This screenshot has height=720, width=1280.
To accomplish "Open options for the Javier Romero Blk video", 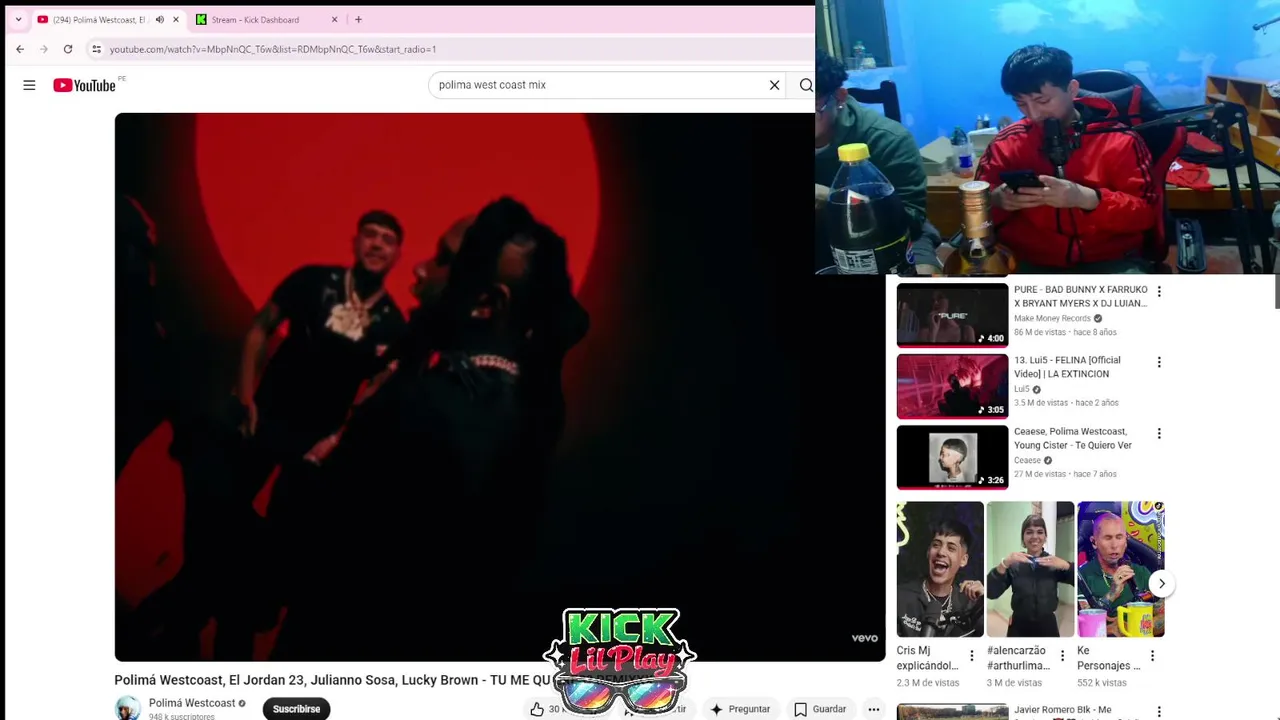I will pos(1159,712).
